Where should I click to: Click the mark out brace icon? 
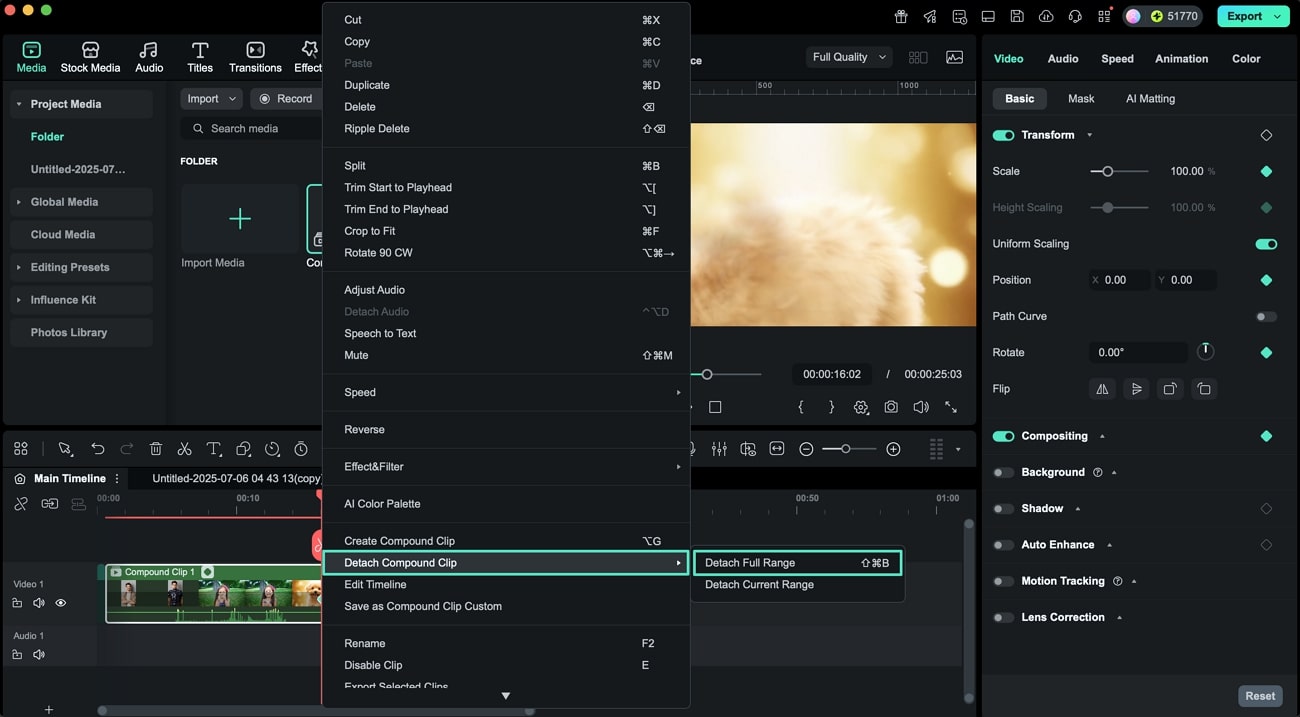831,407
